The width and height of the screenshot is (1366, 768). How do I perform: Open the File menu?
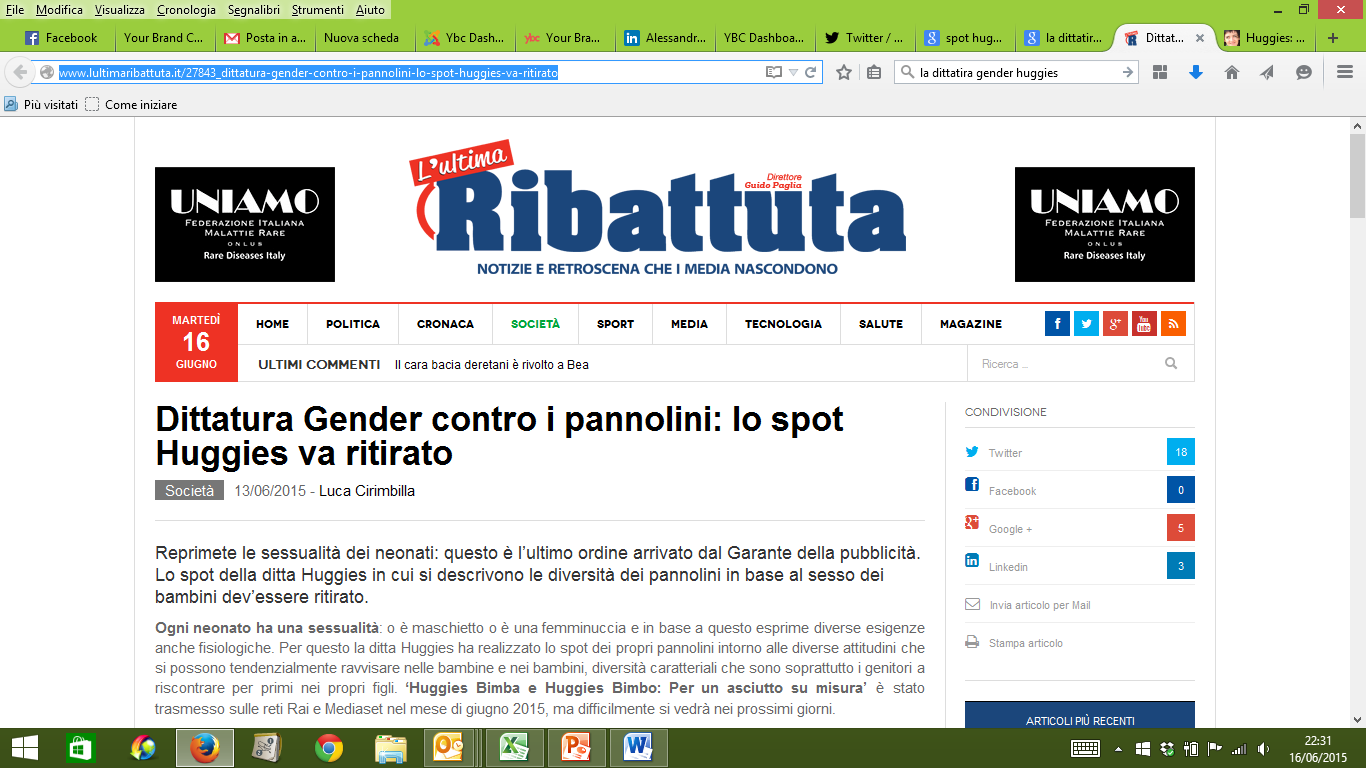pos(15,9)
